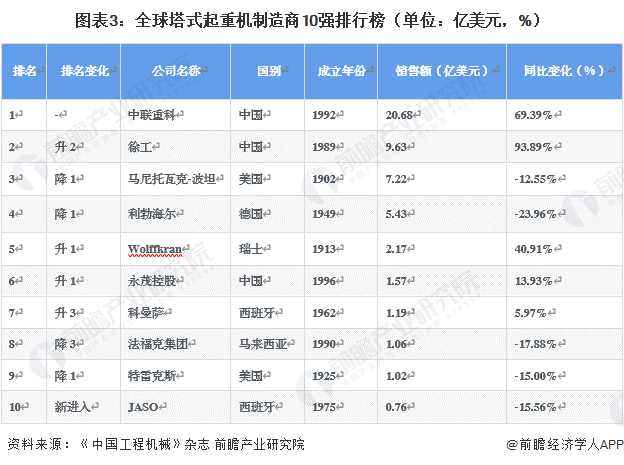This screenshot has width=624, height=465.
Task: Click the sales value '5.43'
Action: tap(396, 214)
